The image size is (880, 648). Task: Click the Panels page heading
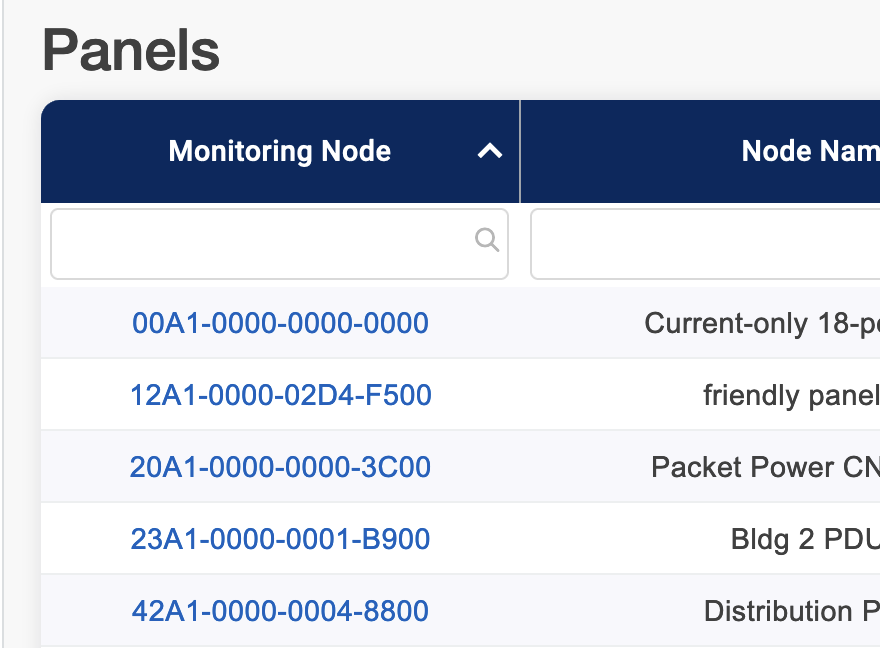pyautogui.click(x=131, y=50)
